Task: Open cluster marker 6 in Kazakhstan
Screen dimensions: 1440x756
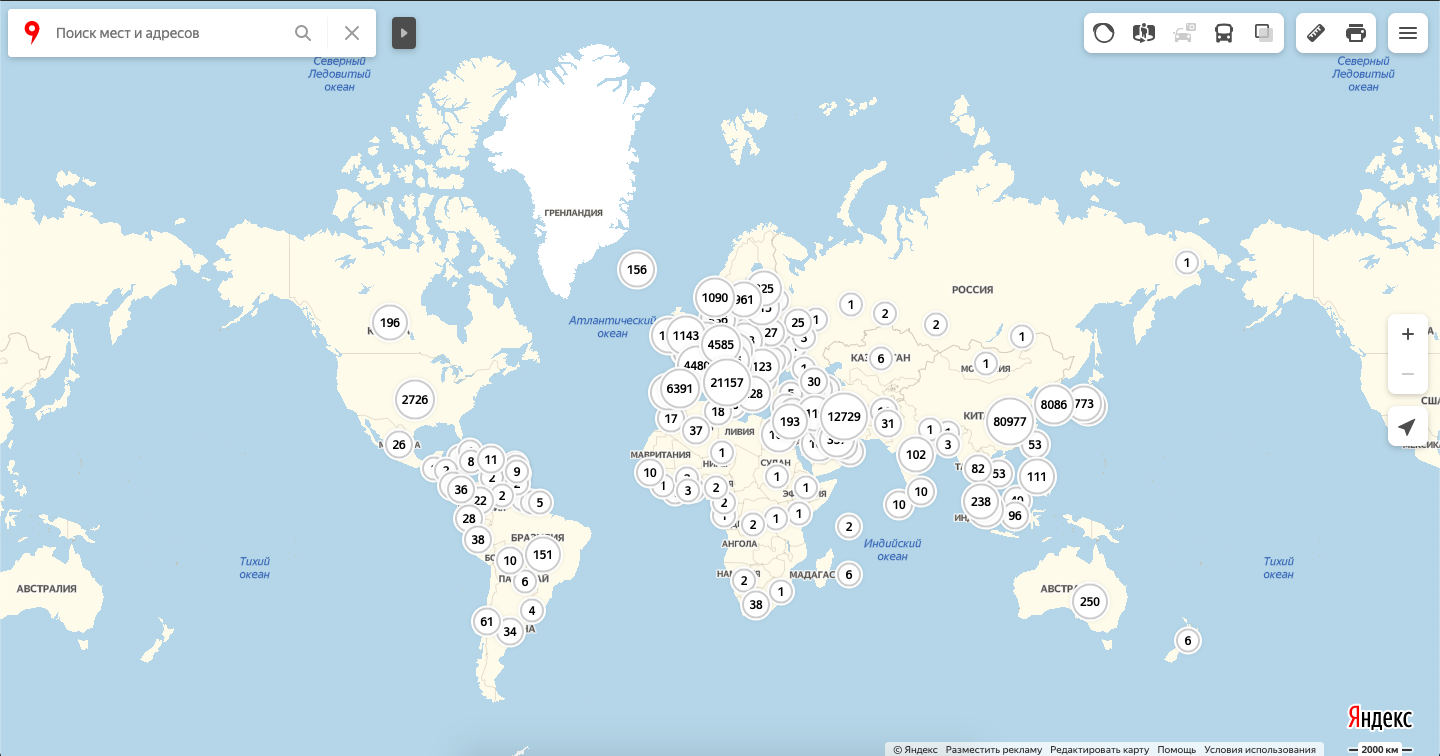Action: [881, 359]
